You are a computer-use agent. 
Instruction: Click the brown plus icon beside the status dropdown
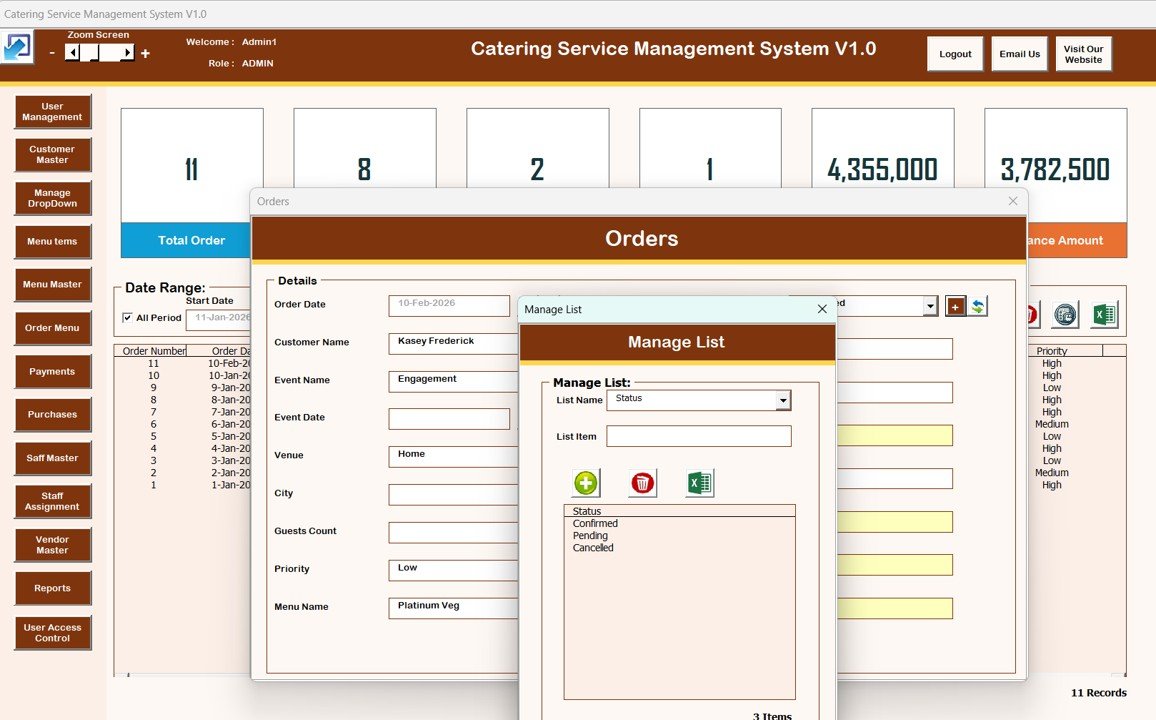(956, 306)
